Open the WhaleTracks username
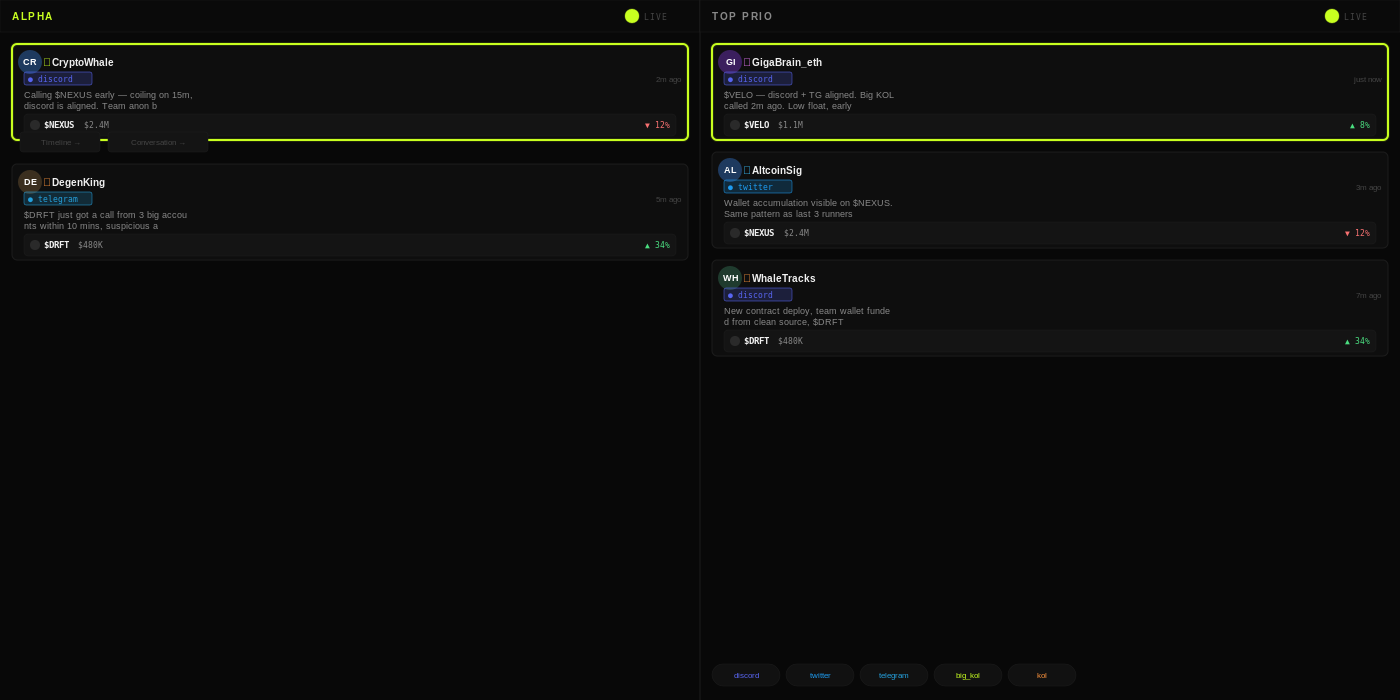The width and height of the screenshot is (1400, 700). coord(784,278)
